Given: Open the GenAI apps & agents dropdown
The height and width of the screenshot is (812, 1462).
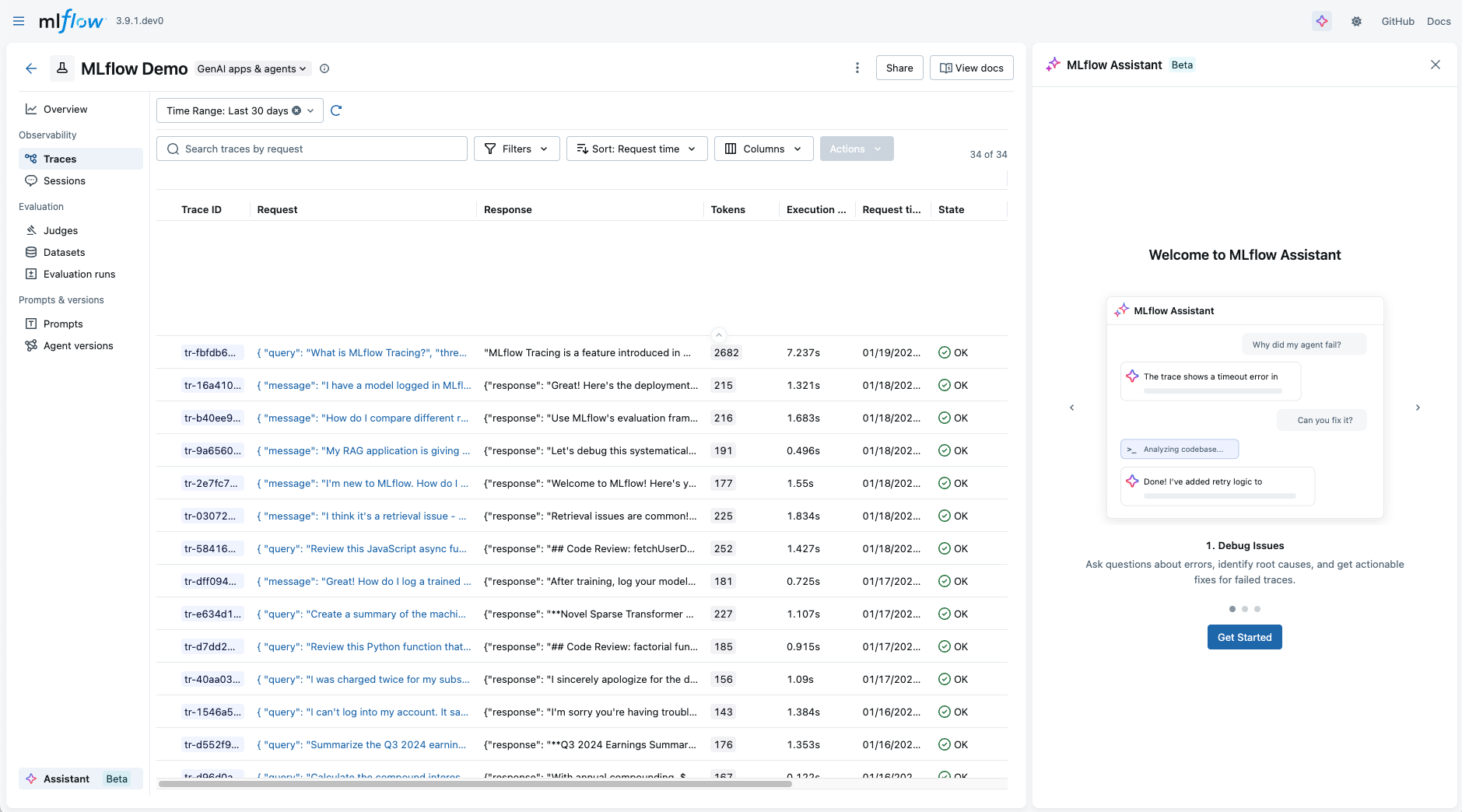Looking at the screenshot, I should pos(251,68).
